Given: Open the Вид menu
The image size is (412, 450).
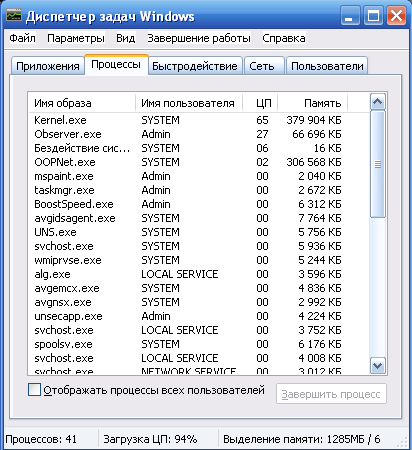Looking at the screenshot, I should [126, 38].
